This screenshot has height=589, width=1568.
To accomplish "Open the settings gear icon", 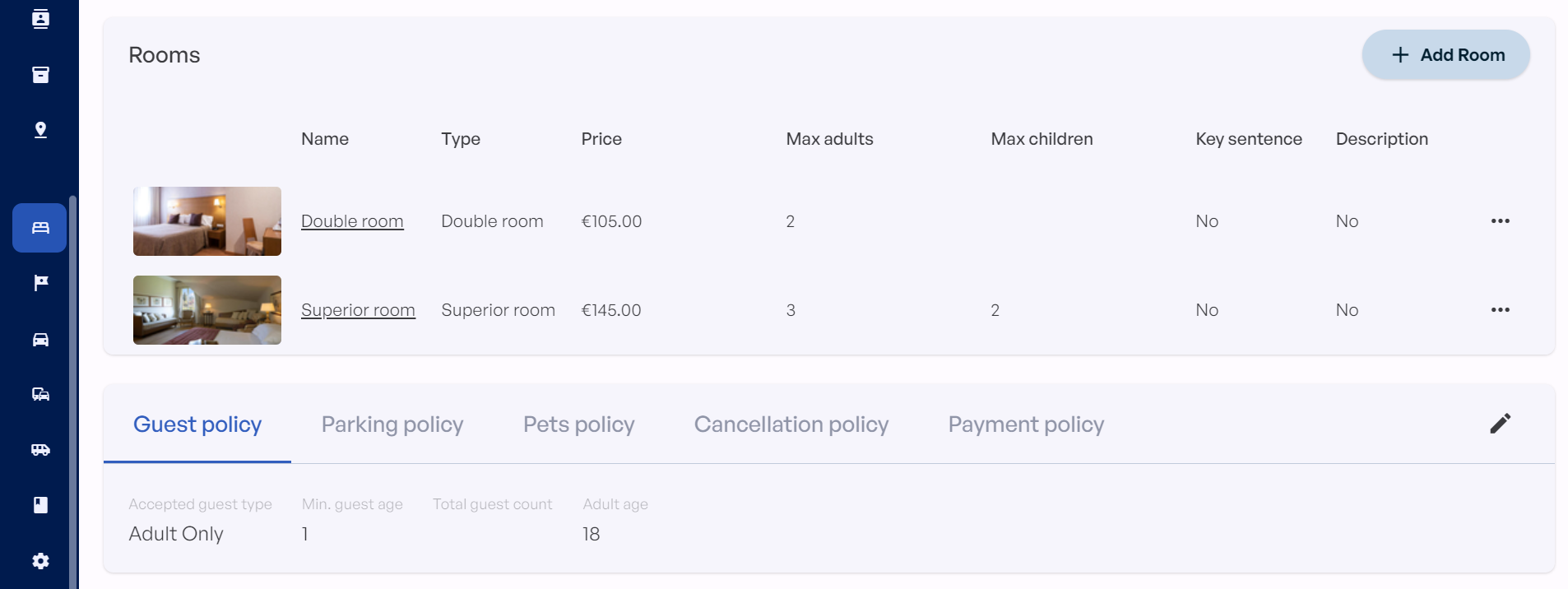I will [x=40, y=561].
